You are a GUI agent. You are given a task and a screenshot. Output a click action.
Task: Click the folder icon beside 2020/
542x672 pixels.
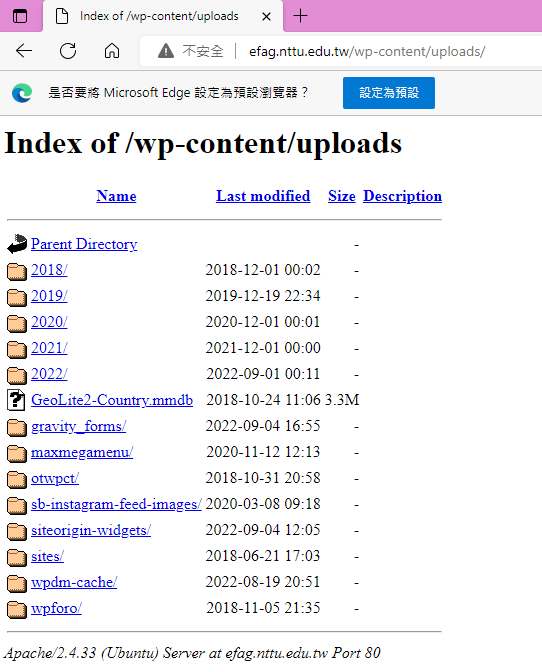(17, 324)
